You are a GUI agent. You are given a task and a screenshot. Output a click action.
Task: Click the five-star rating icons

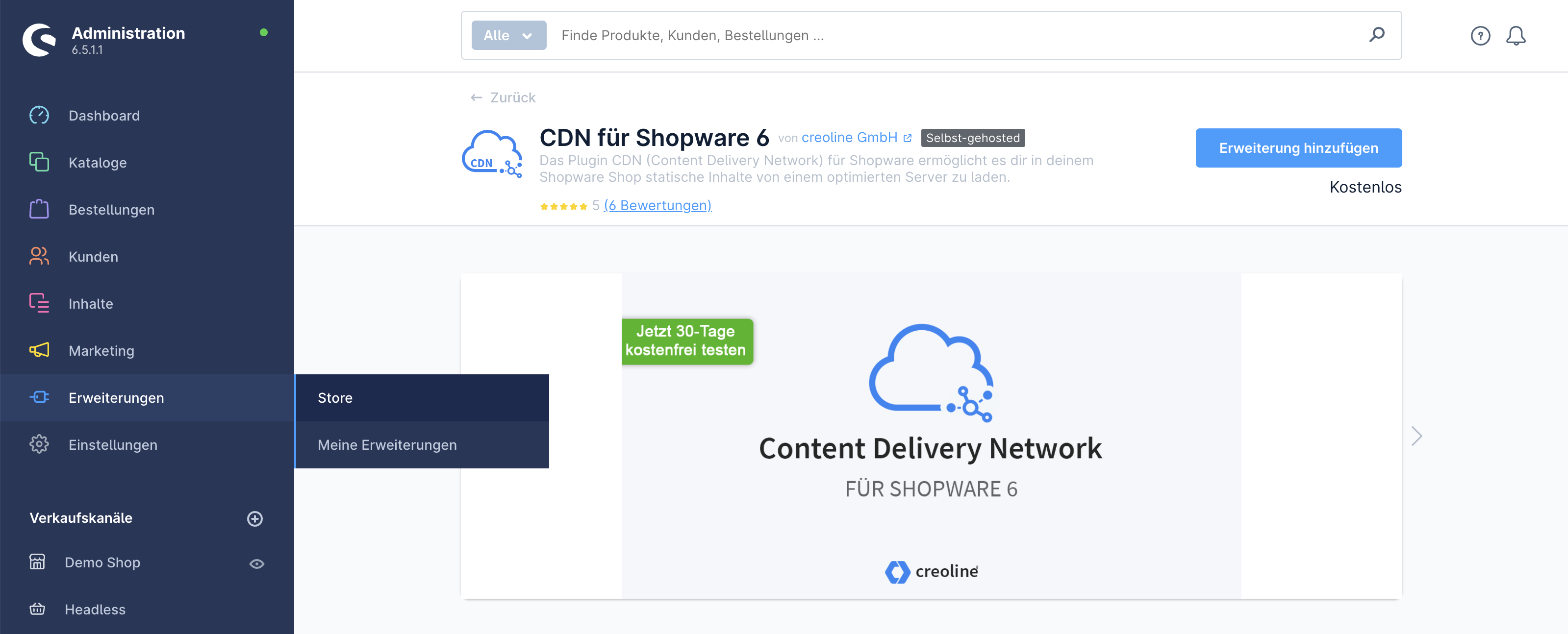(563, 206)
